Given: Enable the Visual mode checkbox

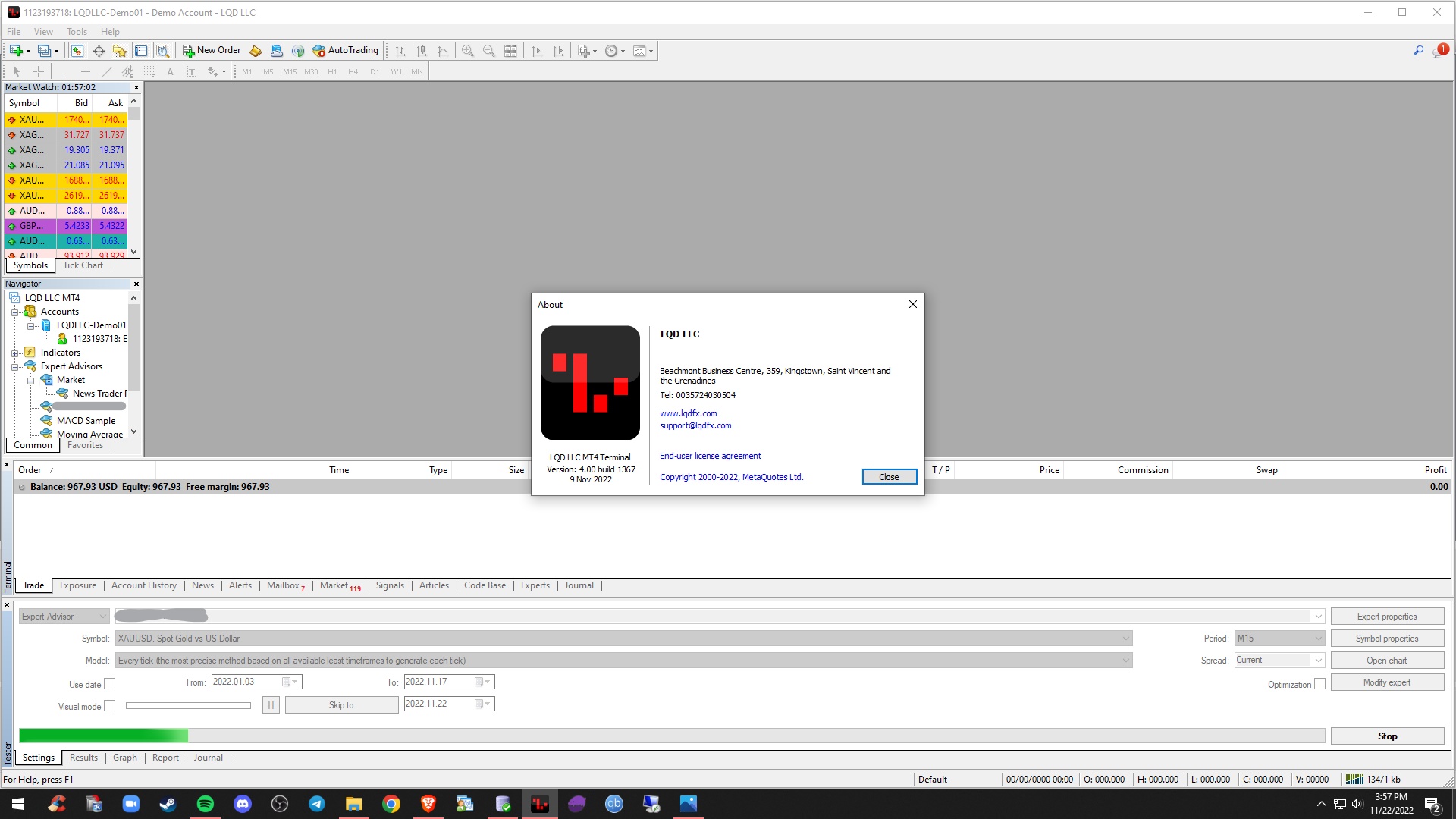Looking at the screenshot, I should (109, 706).
